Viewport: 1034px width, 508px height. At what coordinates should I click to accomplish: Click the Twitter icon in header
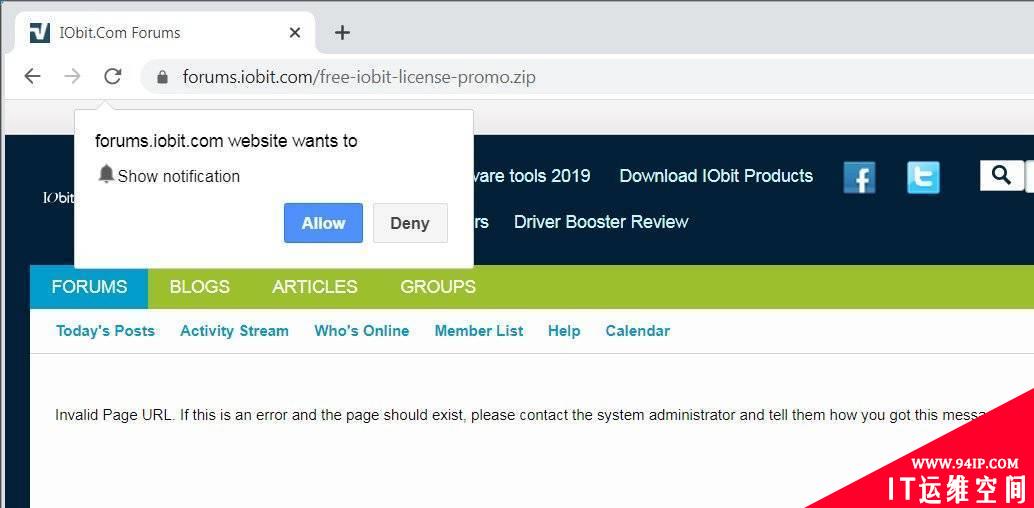[x=923, y=177]
